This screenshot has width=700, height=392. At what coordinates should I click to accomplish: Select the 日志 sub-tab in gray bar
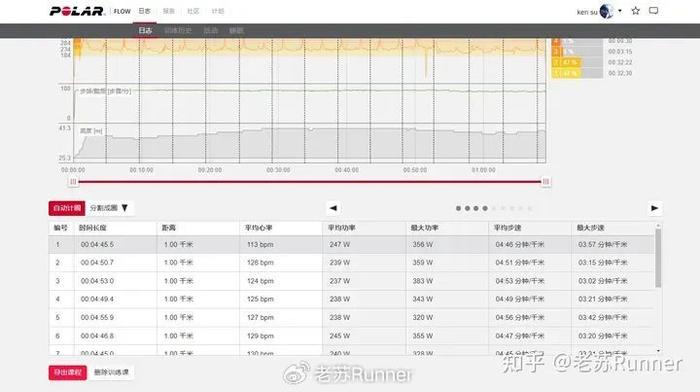coord(145,30)
